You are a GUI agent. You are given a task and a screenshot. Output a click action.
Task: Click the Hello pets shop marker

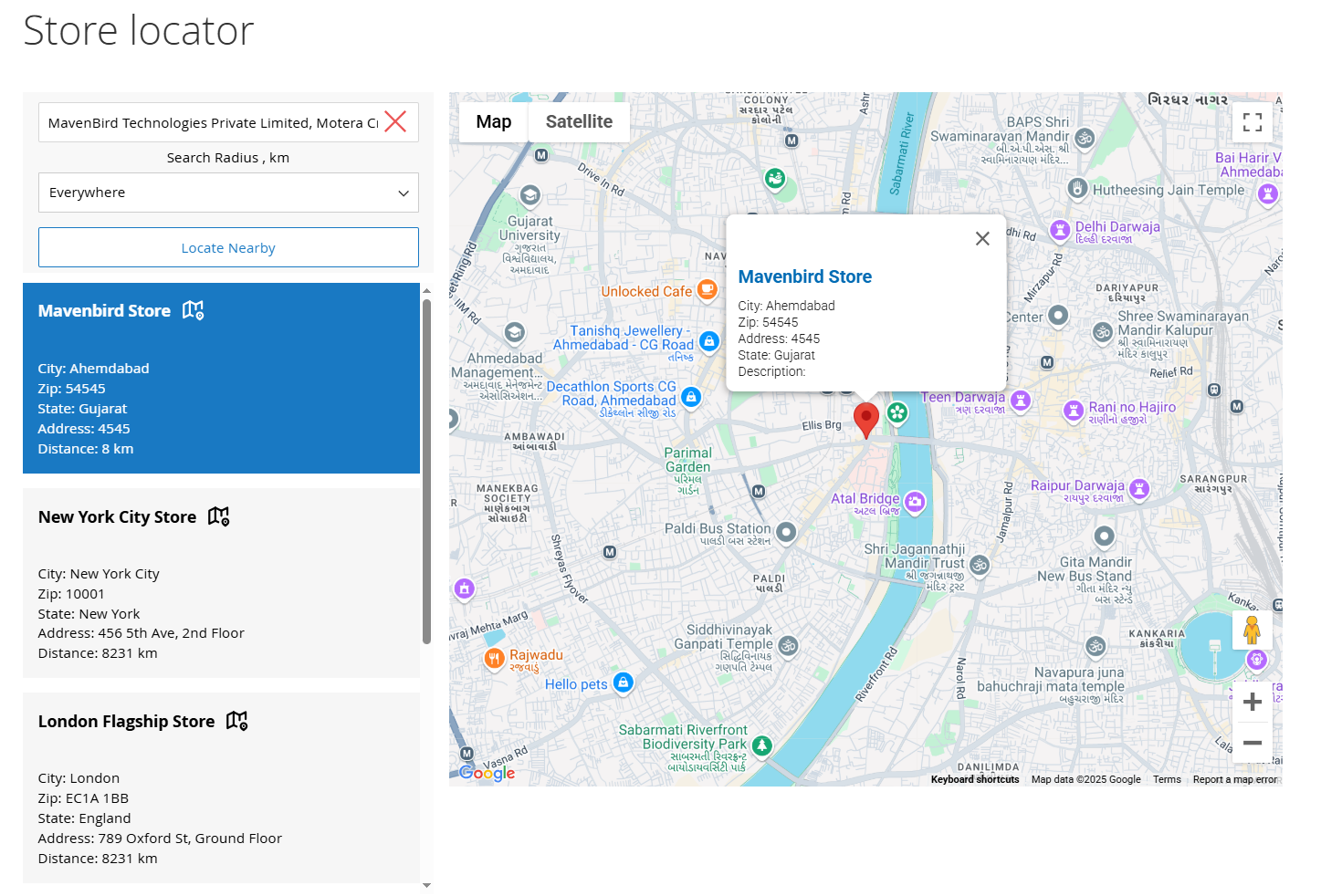(624, 682)
